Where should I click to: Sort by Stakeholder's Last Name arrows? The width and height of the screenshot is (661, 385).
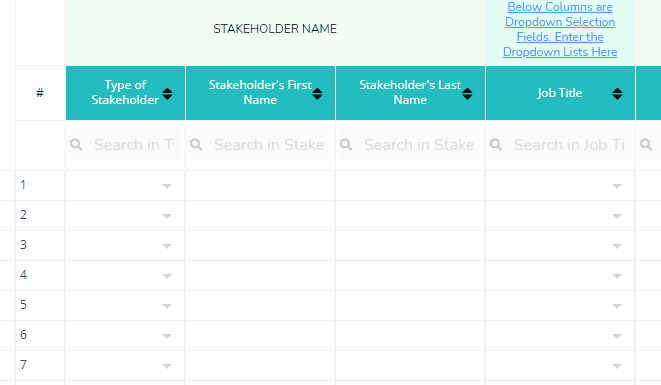click(467, 94)
